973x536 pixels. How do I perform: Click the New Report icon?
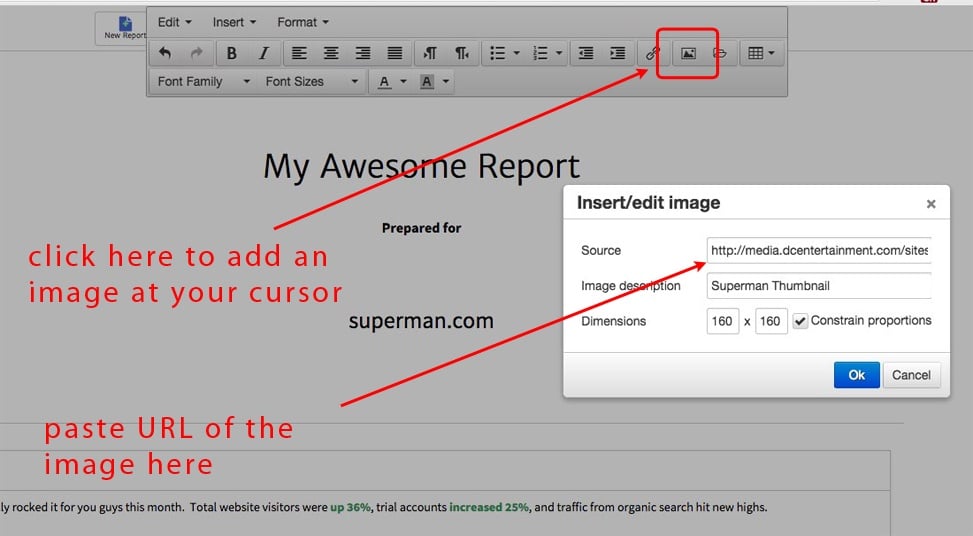(125, 27)
